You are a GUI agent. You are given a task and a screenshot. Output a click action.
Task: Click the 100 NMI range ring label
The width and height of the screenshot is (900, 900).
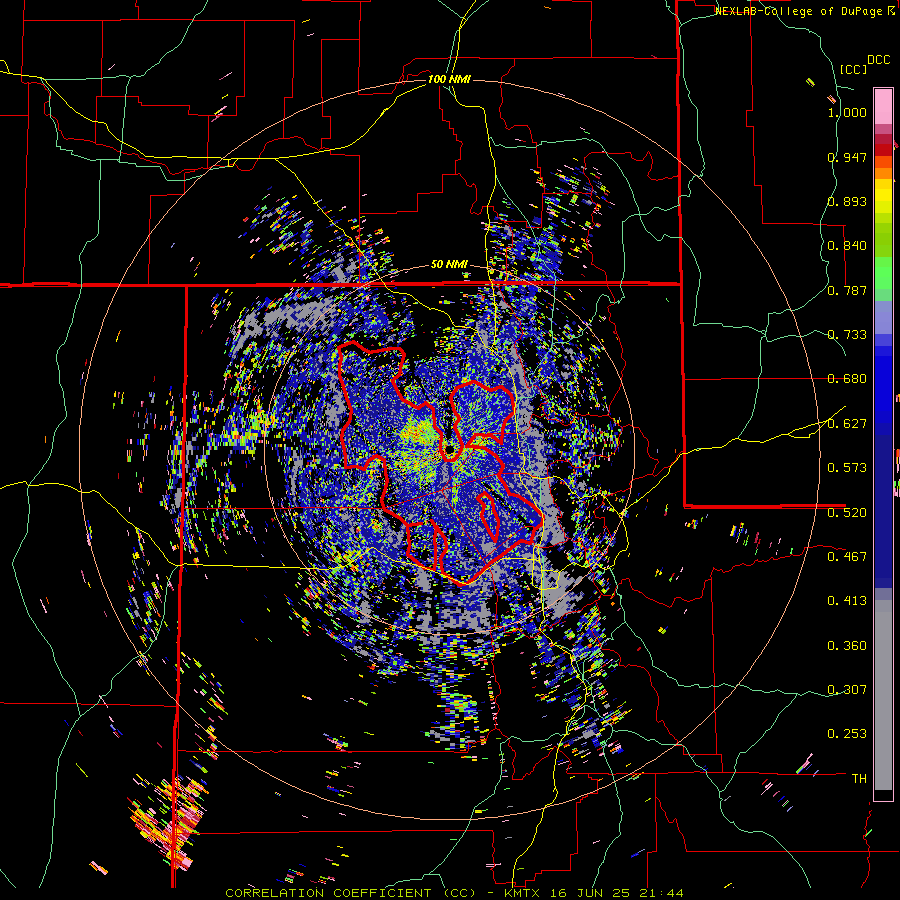tap(449, 79)
